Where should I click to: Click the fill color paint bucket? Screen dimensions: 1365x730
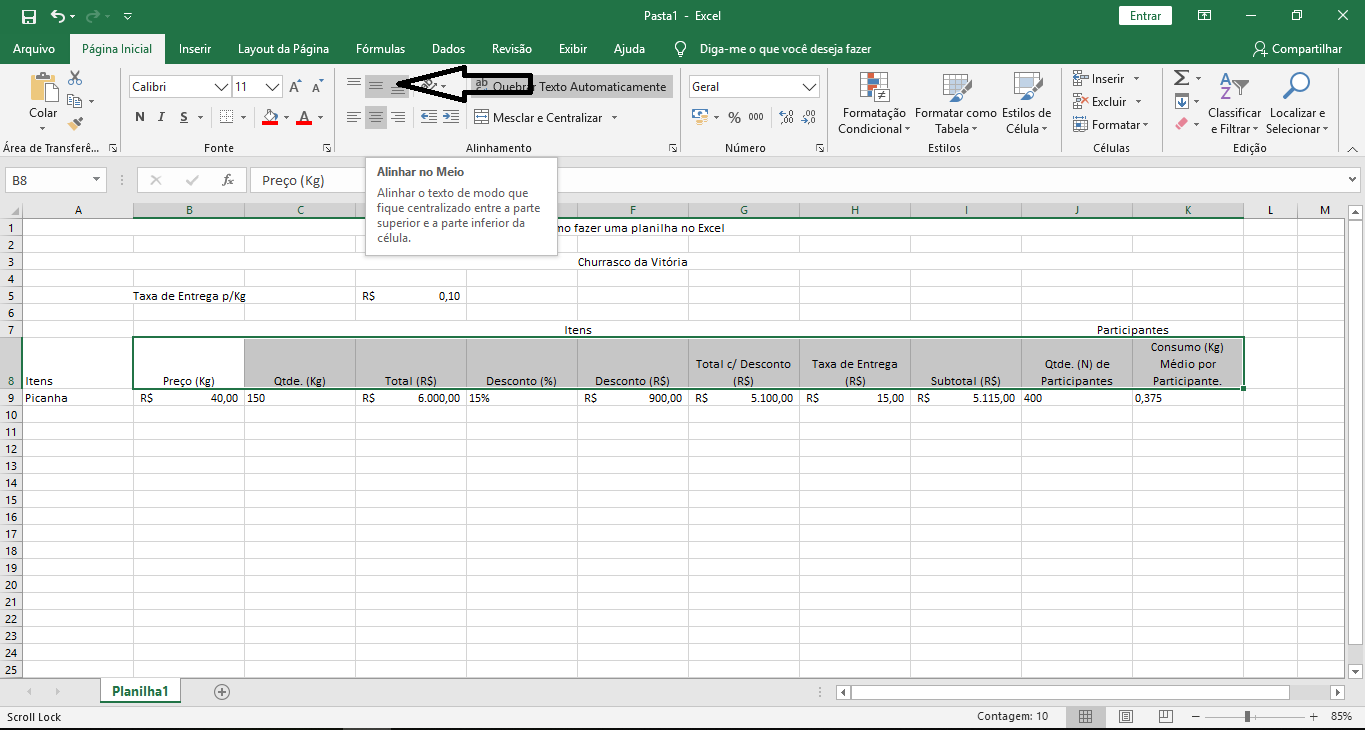[269, 118]
